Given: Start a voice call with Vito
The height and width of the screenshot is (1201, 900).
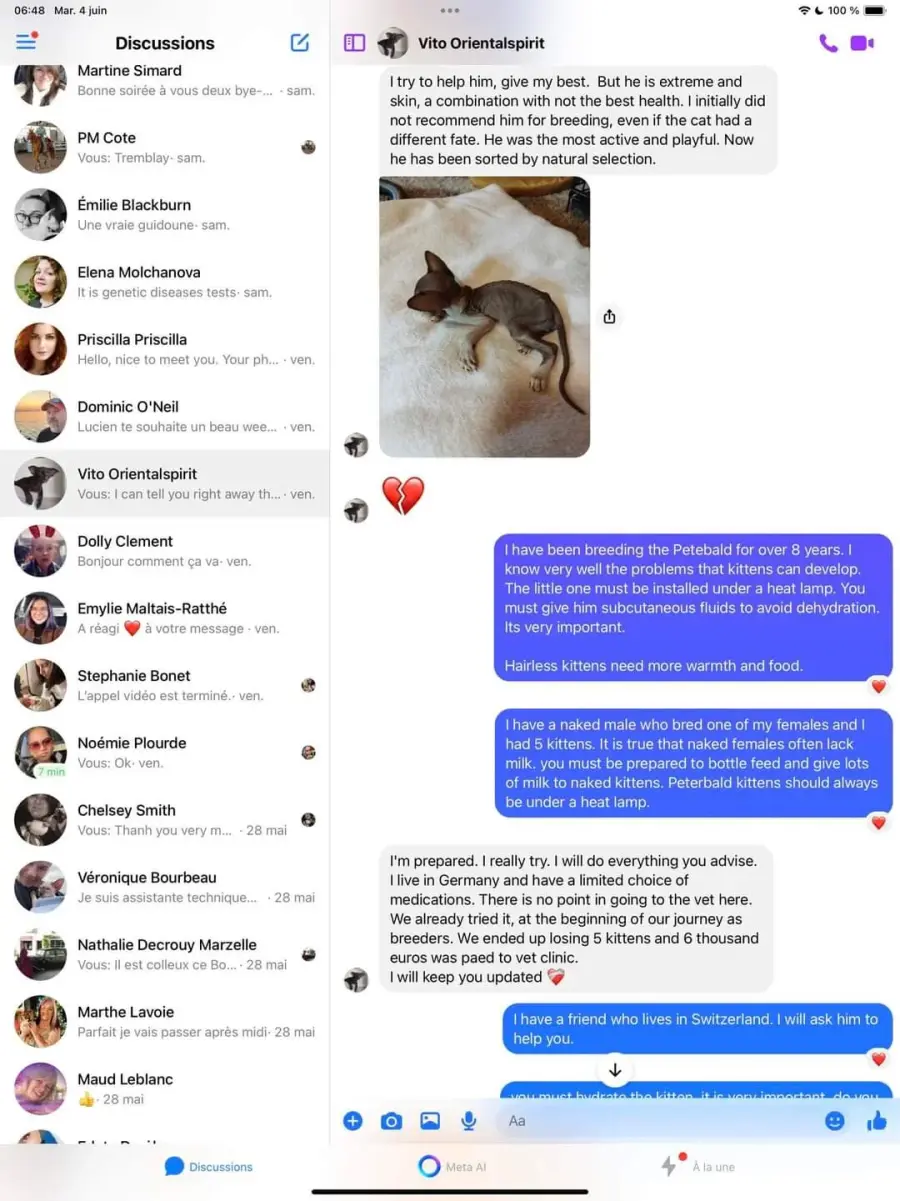Looking at the screenshot, I should tap(828, 43).
